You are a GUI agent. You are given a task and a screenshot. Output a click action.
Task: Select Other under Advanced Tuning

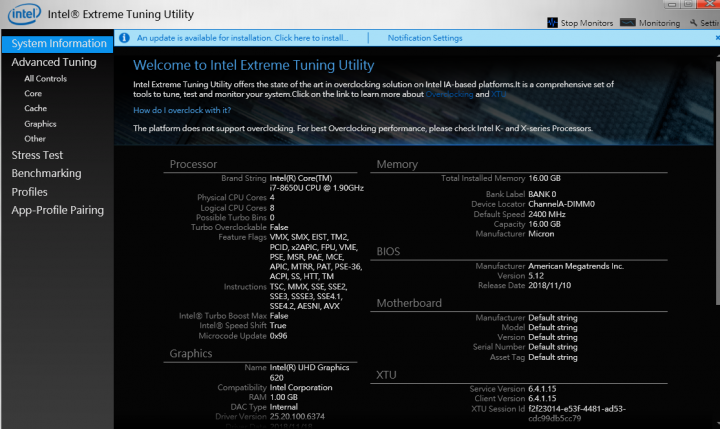pos(35,138)
